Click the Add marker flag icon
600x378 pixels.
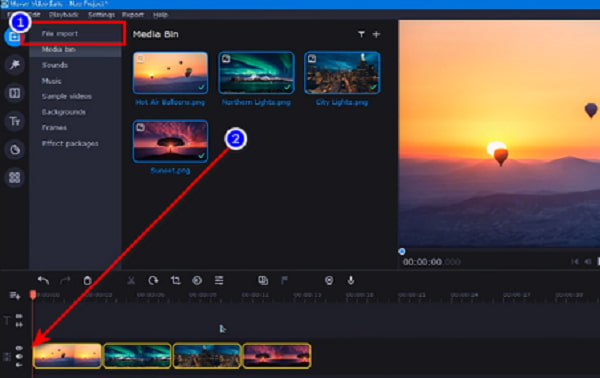(x=284, y=280)
